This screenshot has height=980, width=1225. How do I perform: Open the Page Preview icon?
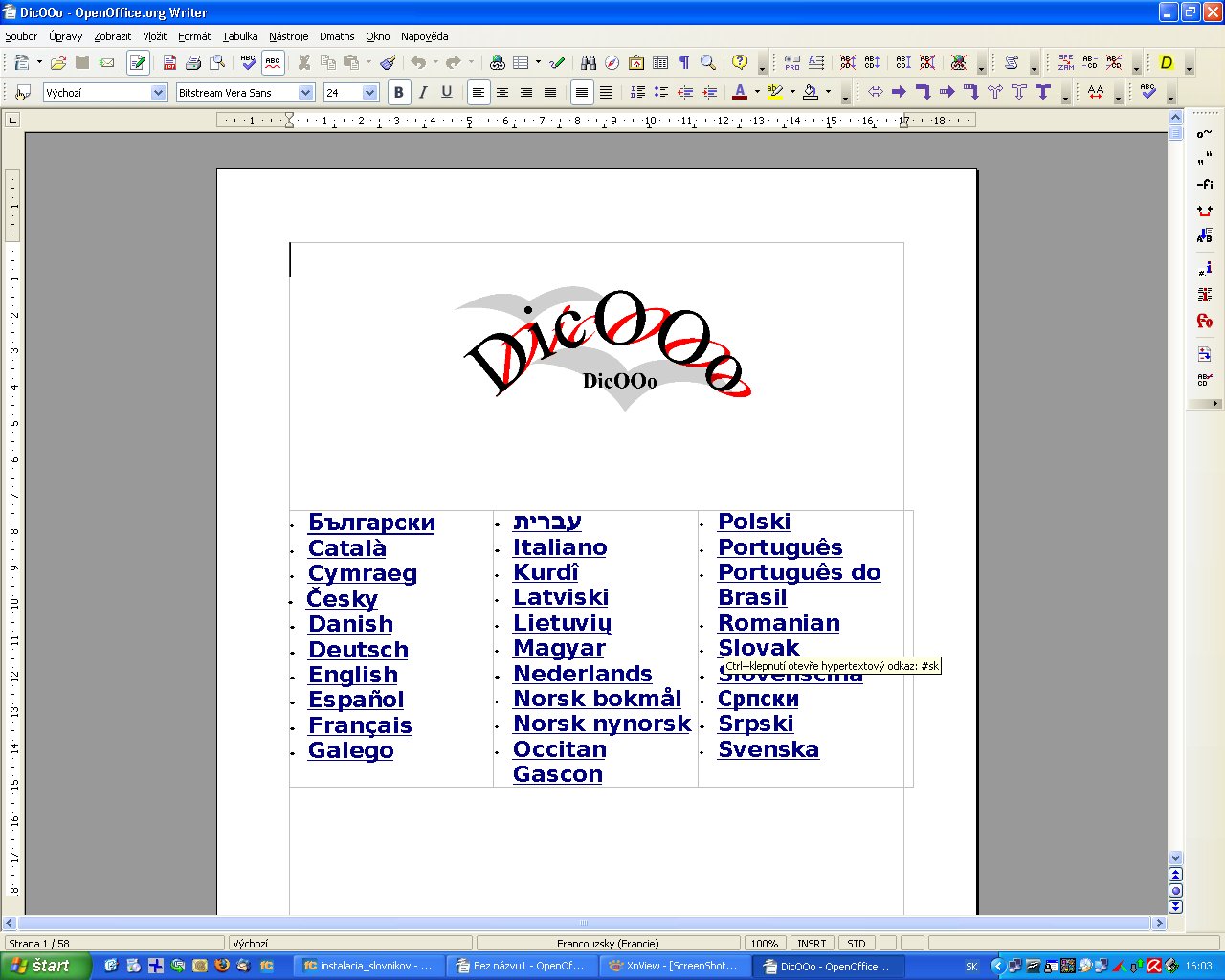[x=217, y=62]
